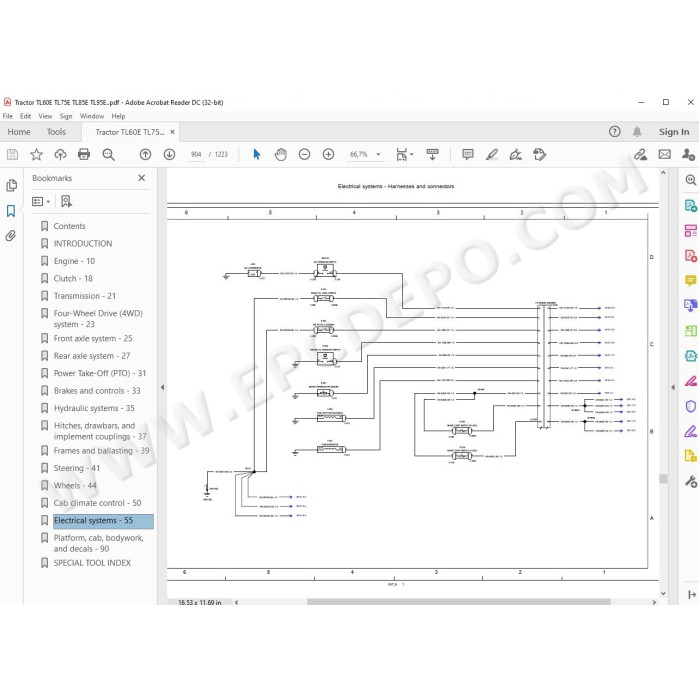
Task: Activate the Hand pan tool
Action: 280,154
